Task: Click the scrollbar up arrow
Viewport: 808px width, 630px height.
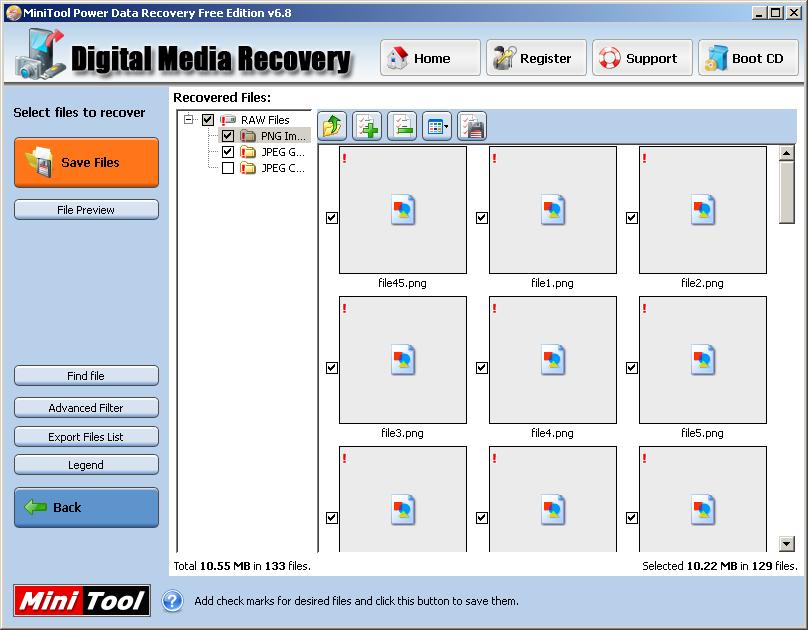Action: point(786,153)
